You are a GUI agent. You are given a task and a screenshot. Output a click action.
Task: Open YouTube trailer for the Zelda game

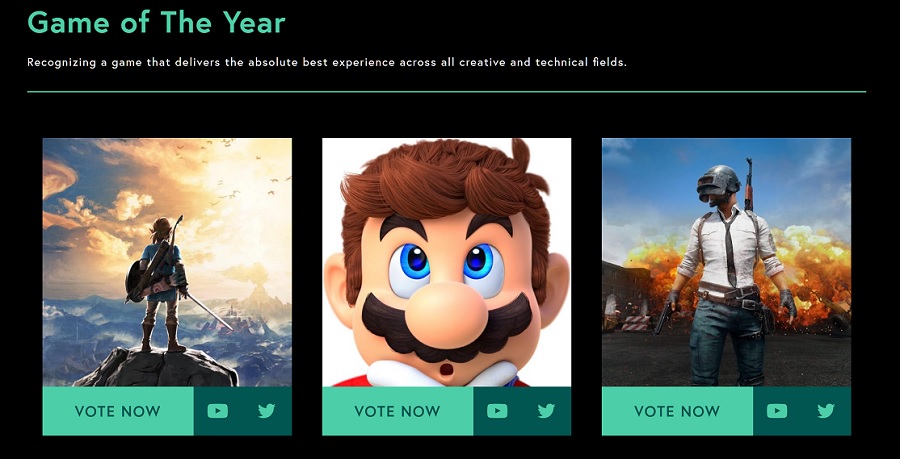click(x=218, y=411)
